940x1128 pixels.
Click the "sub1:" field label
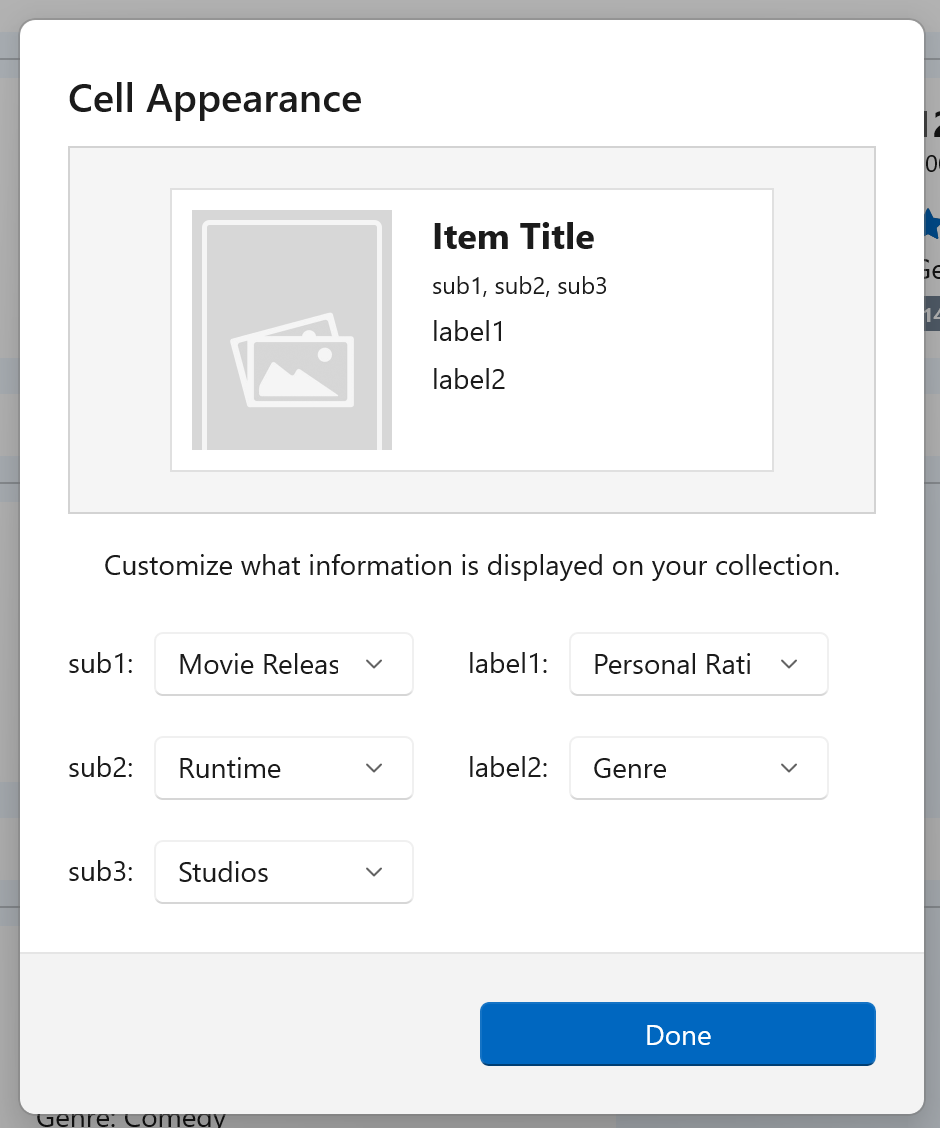click(x=101, y=664)
